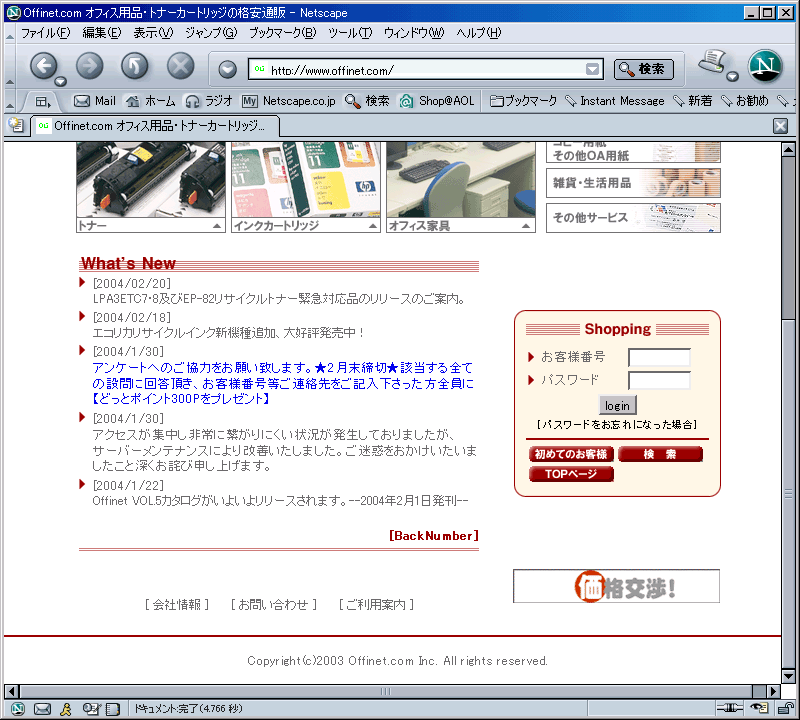Image resolution: width=800 pixels, height=720 pixels.
Task: Click the トナー toner product image
Action: [151, 180]
